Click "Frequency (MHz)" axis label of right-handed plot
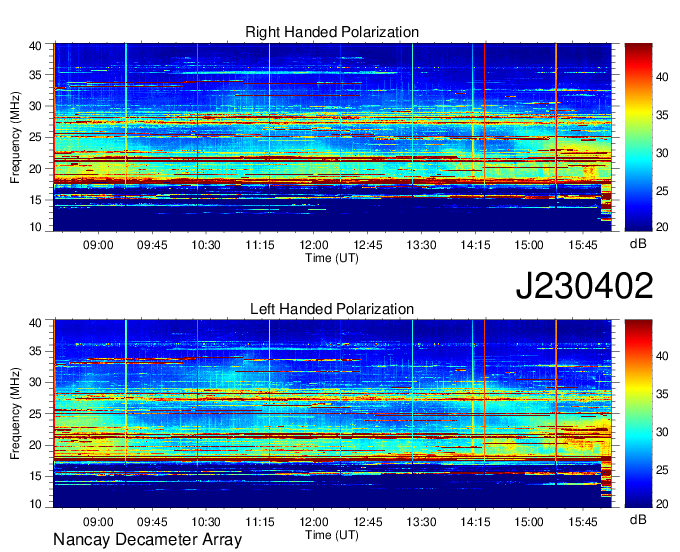 coord(15,137)
